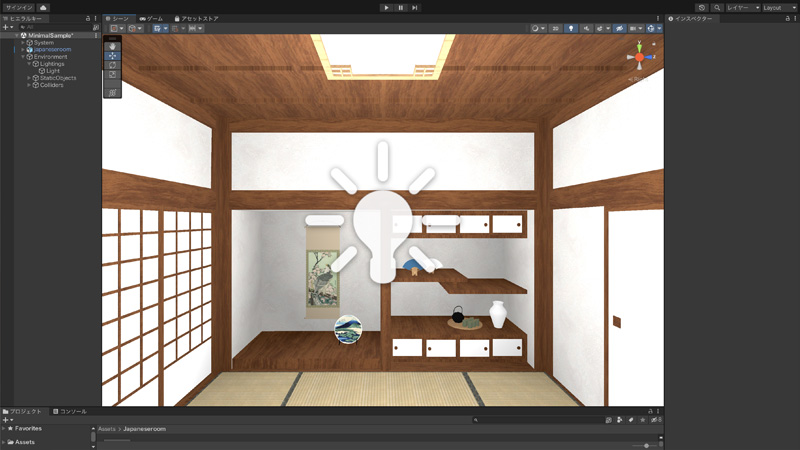This screenshot has width=800, height=450.
Task: Advance one frame with the Step button
Action: click(x=415, y=8)
